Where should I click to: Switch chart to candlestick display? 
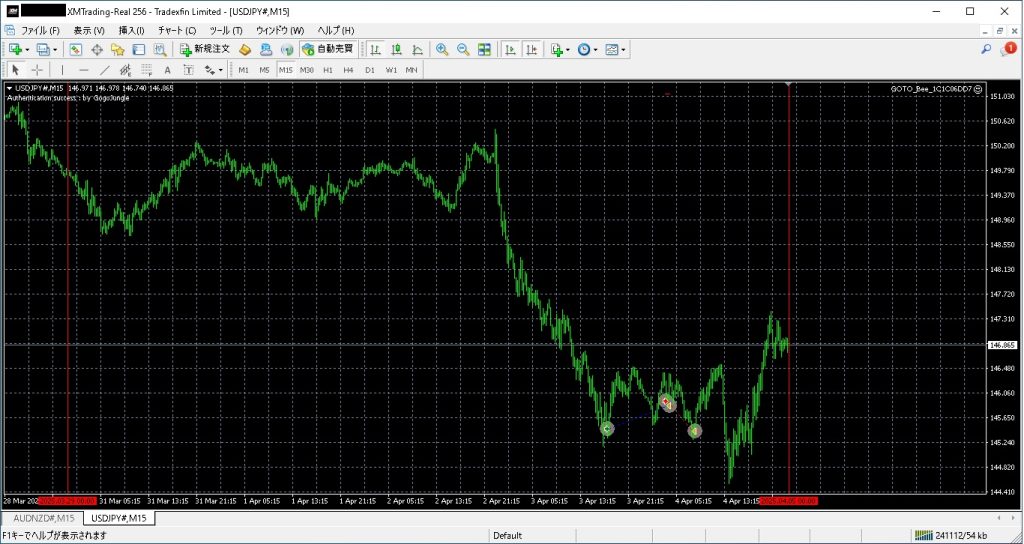396,49
